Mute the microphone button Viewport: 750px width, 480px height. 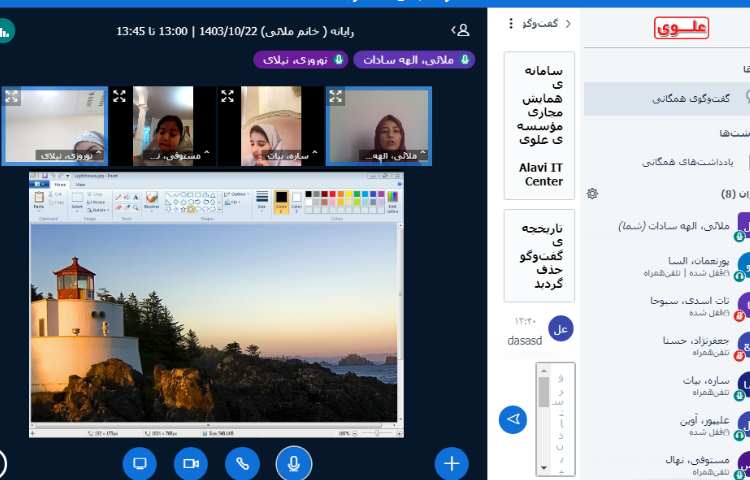point(293,463)
